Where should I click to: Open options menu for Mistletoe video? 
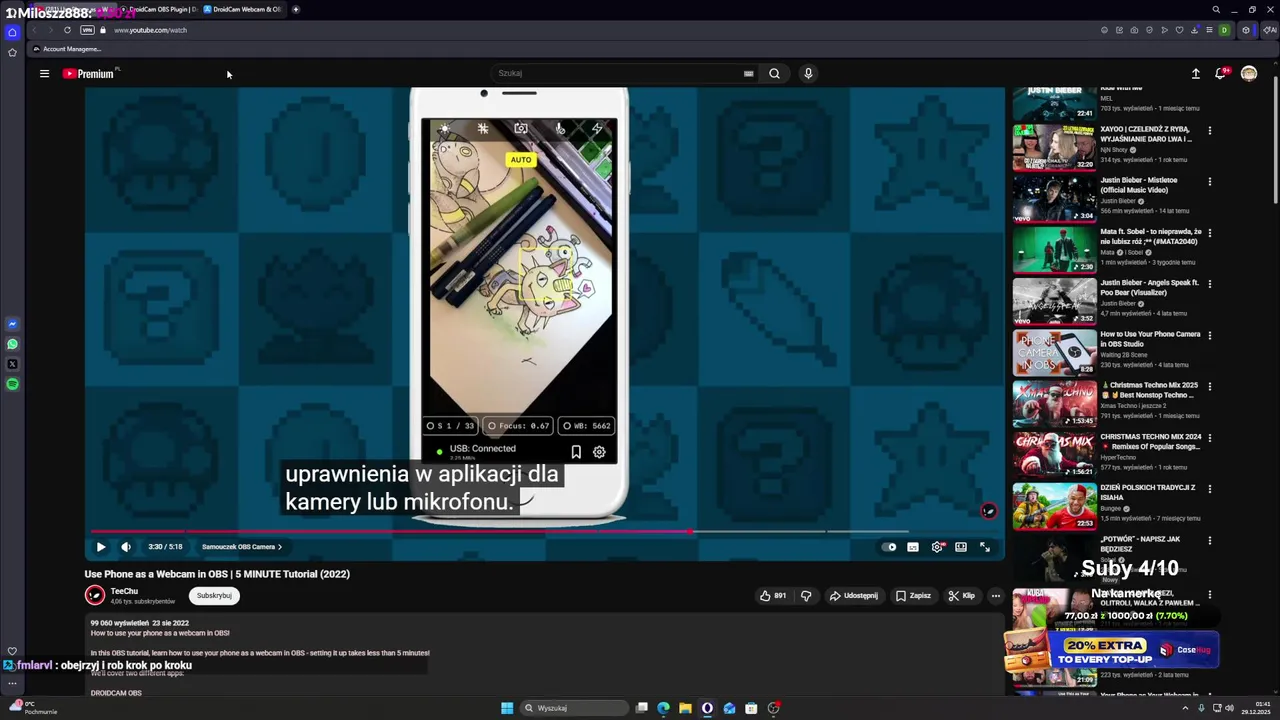click(x=1210, y=182)
